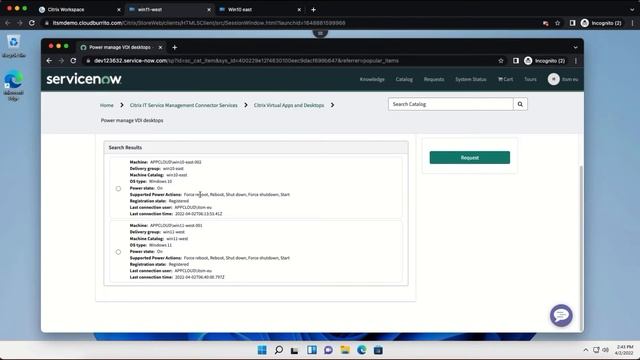Image resolution: width=640 pixels, height=360 pixels.
Task: Add a new tab in the inner browser
Action: point(175,47)
